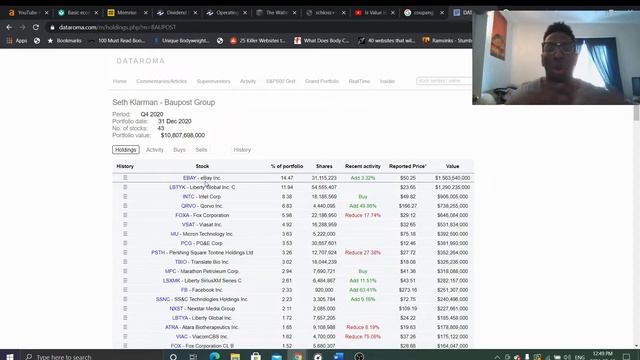Open history icon for the MPC row
640x360 pixels.
point(125,271)
